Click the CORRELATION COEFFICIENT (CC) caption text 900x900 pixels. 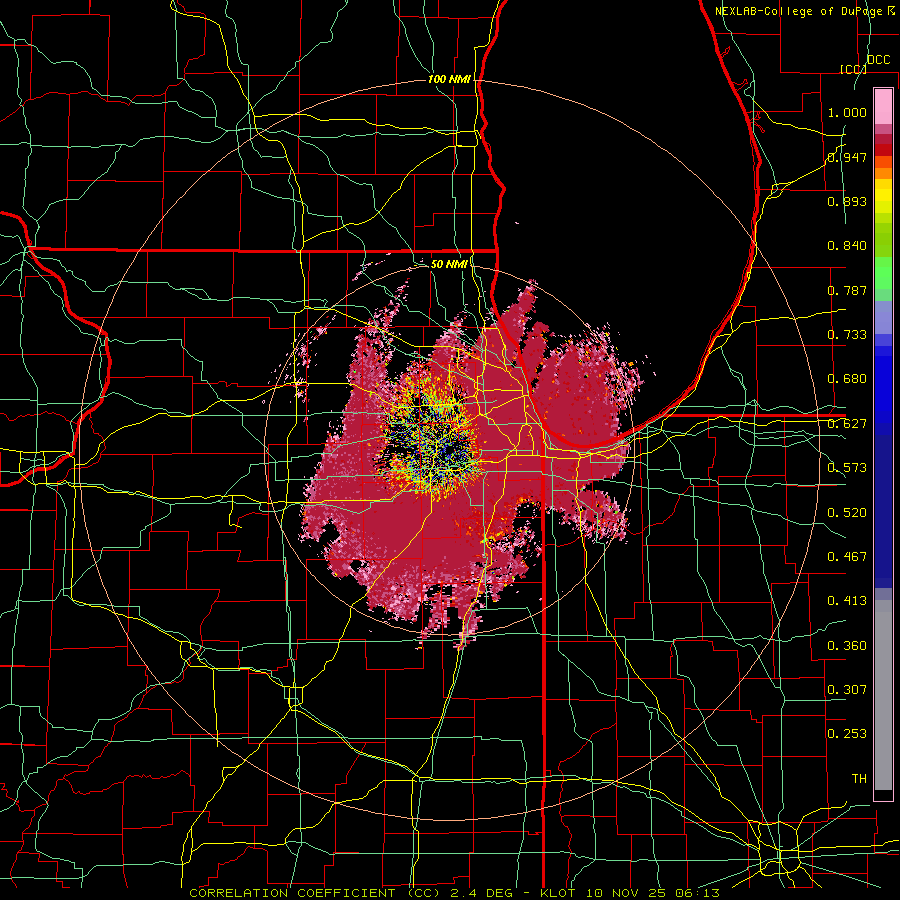(x=315, y=893)
